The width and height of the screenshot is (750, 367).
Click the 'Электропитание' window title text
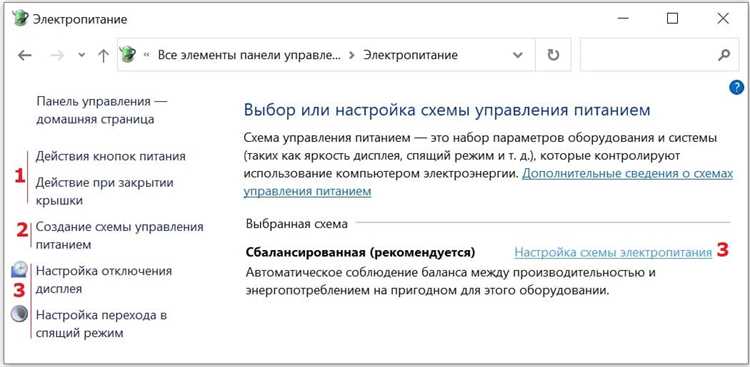click(79, 19)
